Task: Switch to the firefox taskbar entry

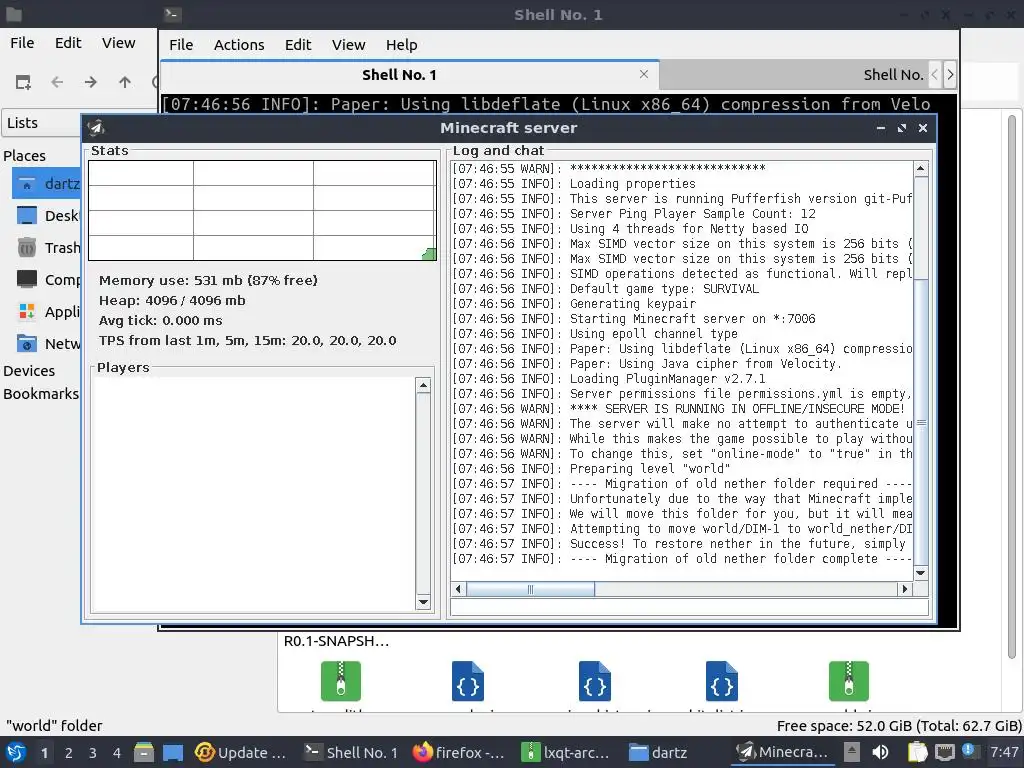Action: (459, 752)
